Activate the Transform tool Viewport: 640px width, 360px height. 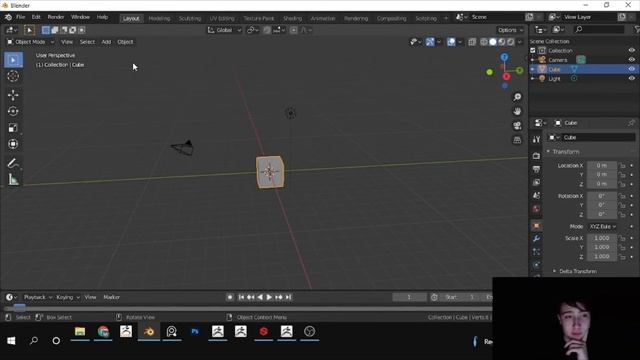[x=13, y=144]
